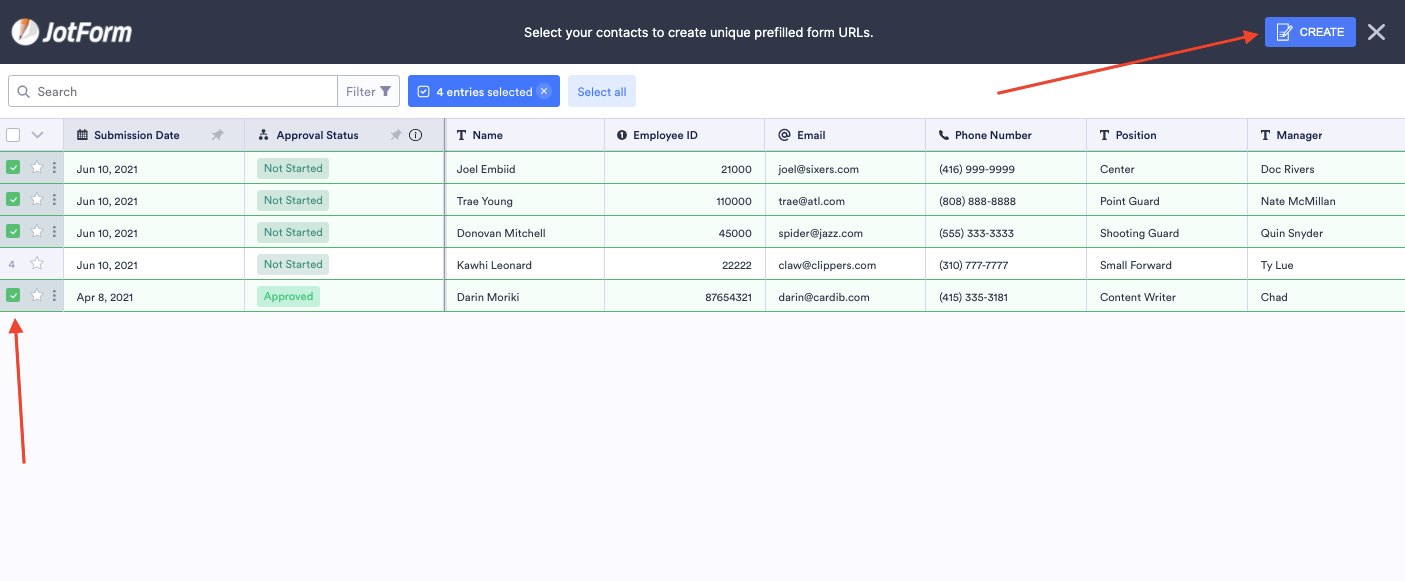Click the Position column header
Image resolution: width=1405 pixels, height=581 pixels.
point(1167,135)
